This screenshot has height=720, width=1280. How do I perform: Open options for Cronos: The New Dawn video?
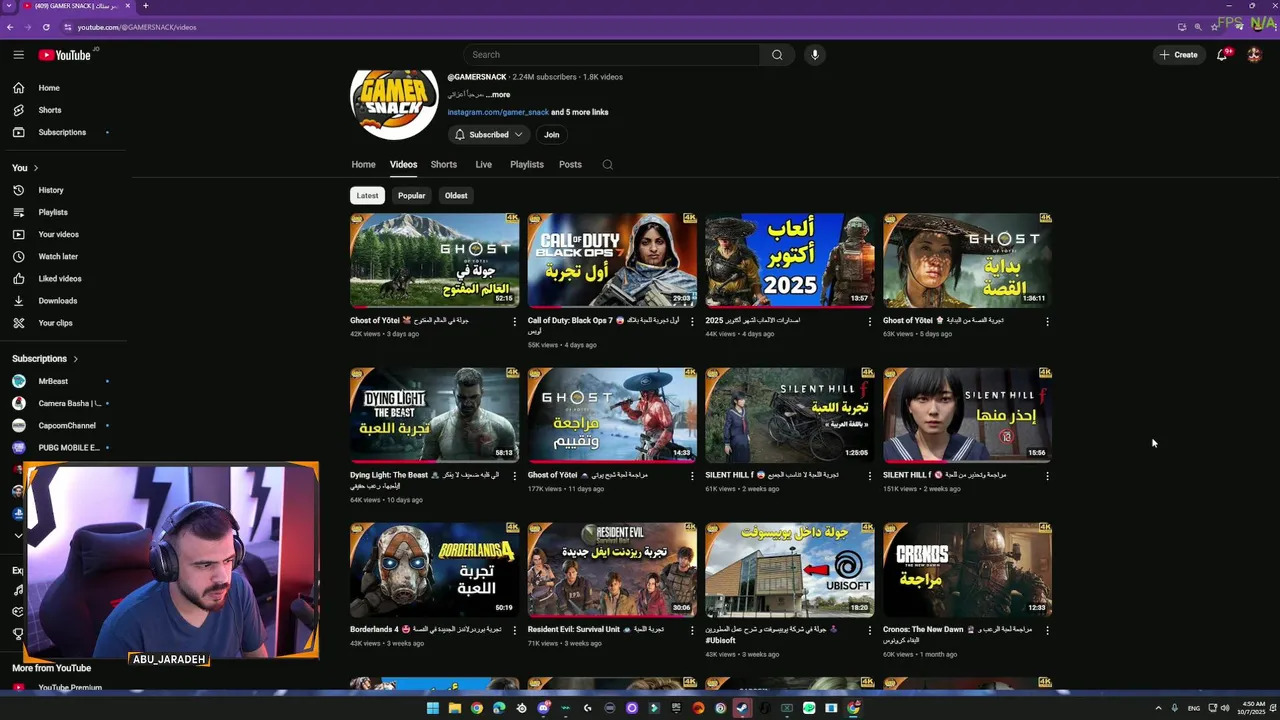[x=1047, y=630]
